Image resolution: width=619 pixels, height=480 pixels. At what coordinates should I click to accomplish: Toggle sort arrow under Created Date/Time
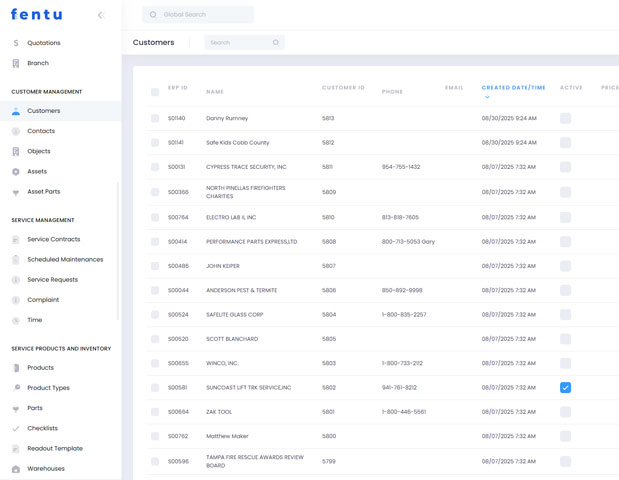pos(487,98)
